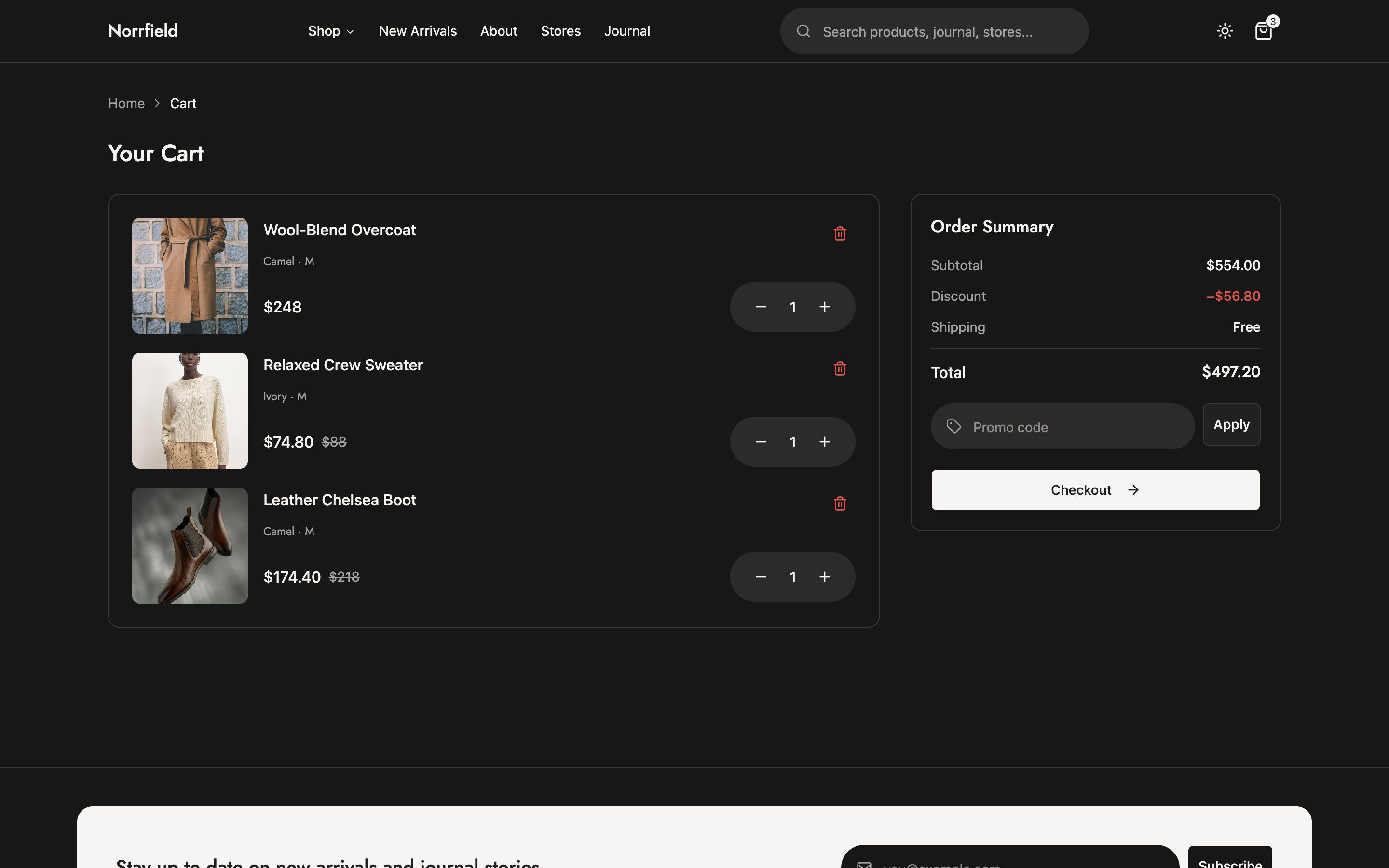Focus the Promo code input field
1389x868 pixels.
click(x=1062, y=427)
